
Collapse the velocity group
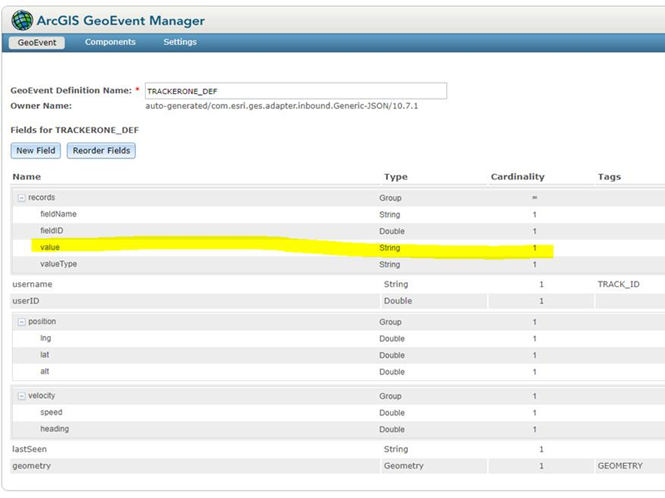click(21, 396)
